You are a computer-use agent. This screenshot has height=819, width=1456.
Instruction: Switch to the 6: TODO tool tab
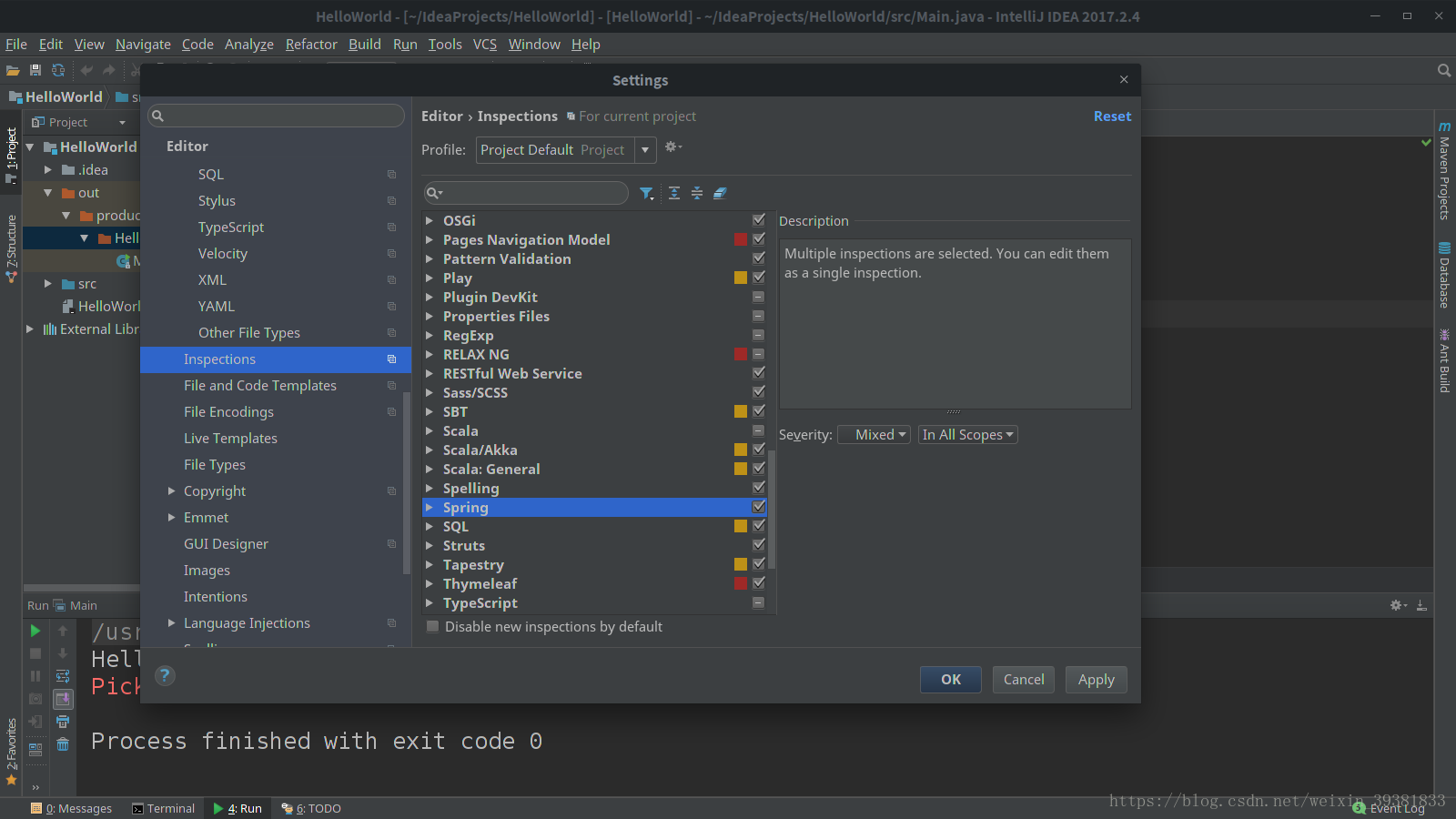point(311,808)
